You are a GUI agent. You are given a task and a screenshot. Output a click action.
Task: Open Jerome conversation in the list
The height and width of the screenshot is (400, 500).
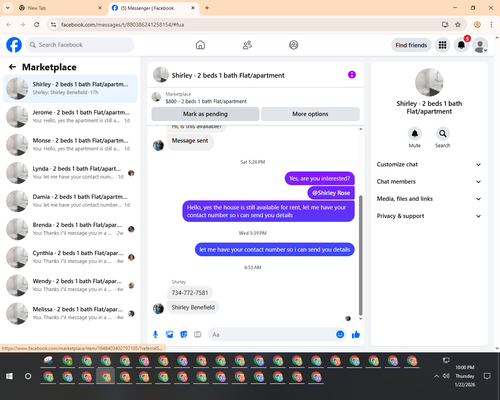[70, 117]
